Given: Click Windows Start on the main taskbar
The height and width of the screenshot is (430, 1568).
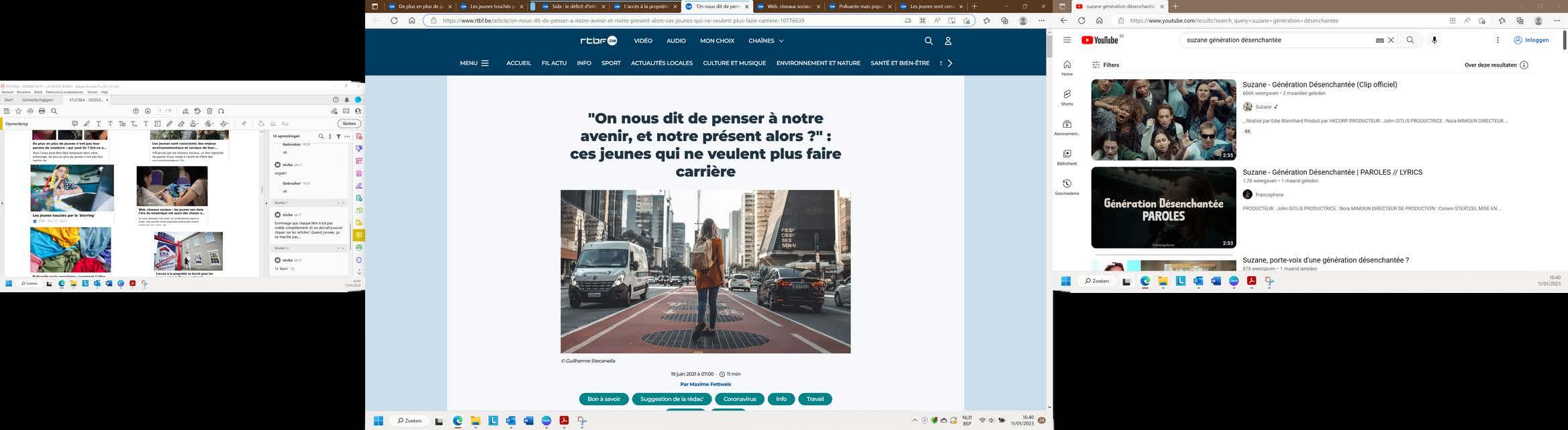Looking at the screenshot, I should (x=378, y=421).
